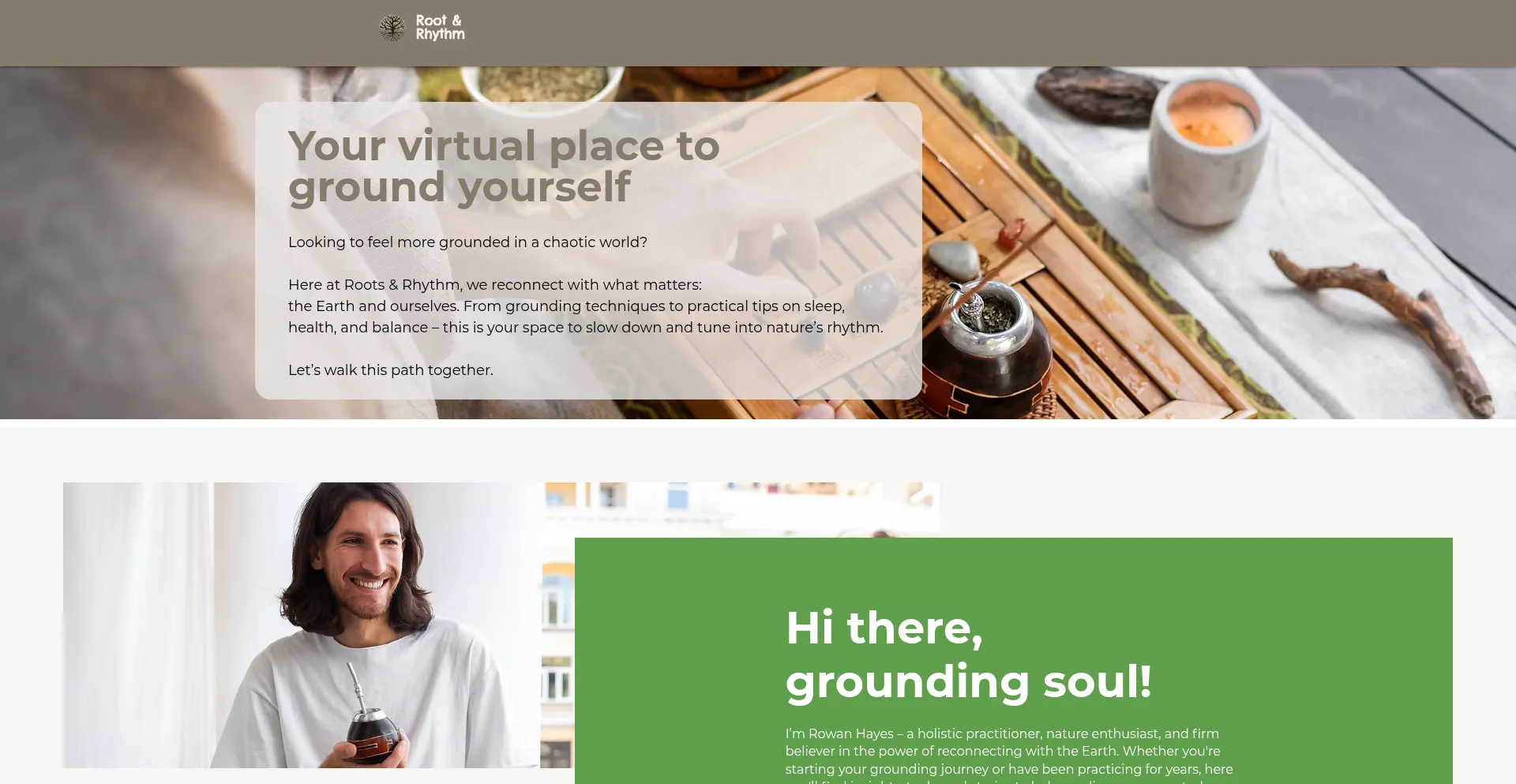Image resolution: width=1516 pixels, height=784 pixels.
Task: Click the silver-rimmed mate gourd in hero image
Action: (987, 347)
